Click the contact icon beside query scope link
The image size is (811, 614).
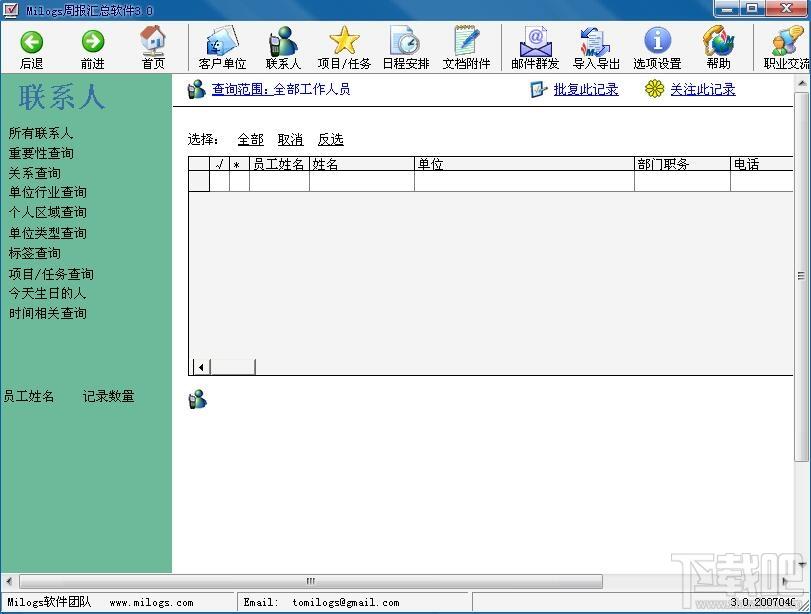197,89
